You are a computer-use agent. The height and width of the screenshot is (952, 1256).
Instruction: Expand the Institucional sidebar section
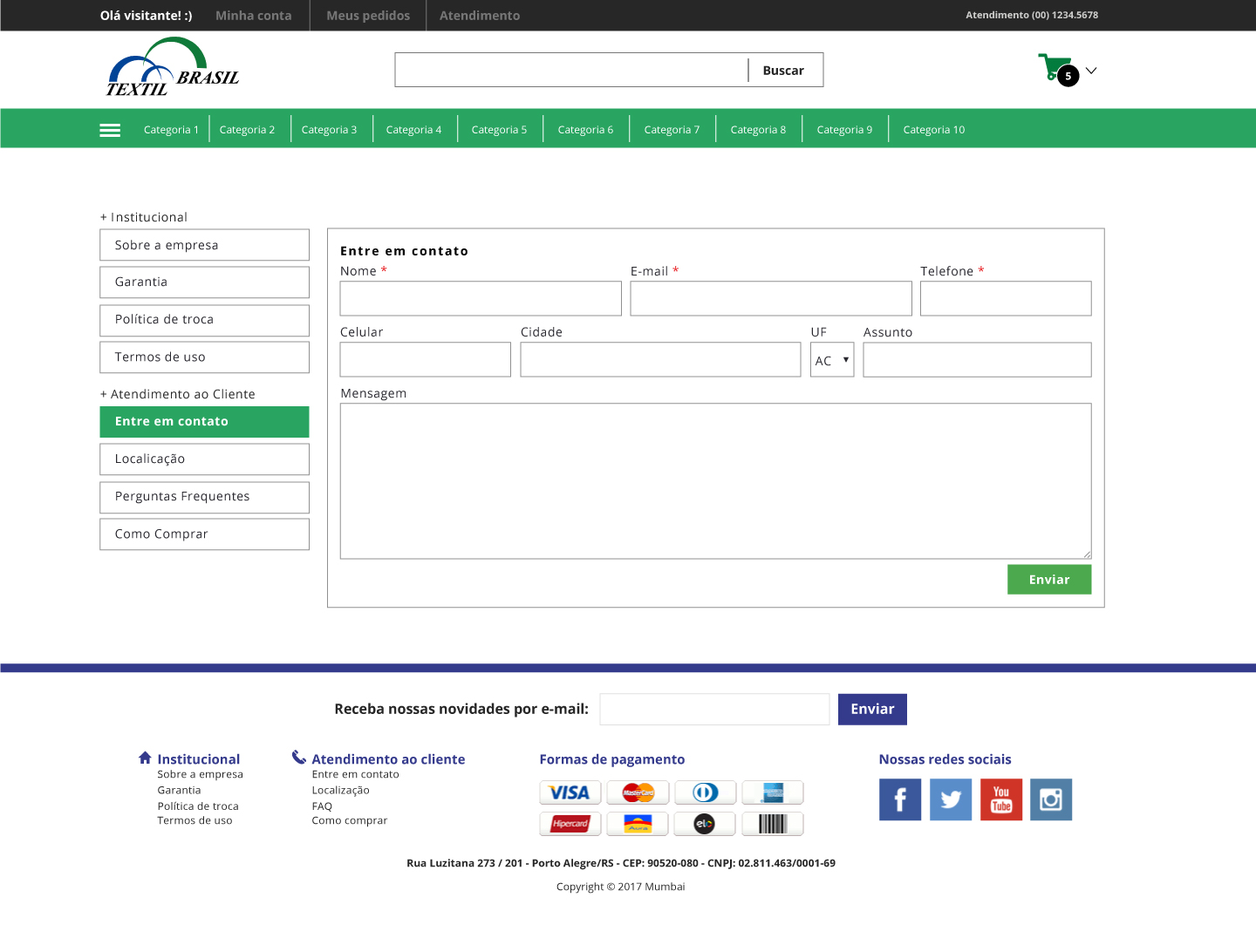[144, 217]
